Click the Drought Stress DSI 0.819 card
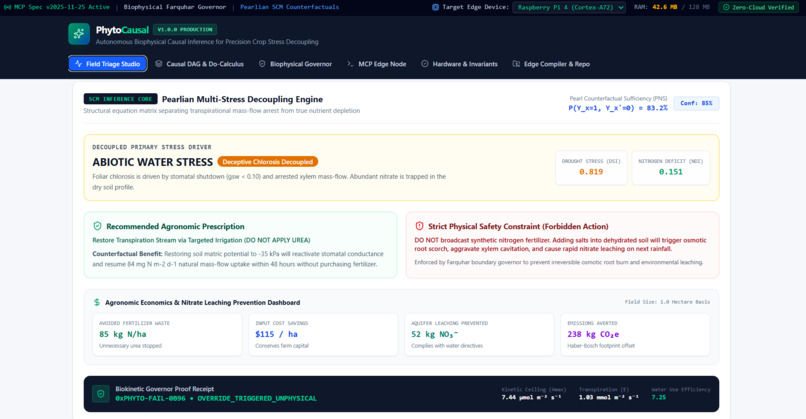 pyautogui.click(x=591, y=168)
